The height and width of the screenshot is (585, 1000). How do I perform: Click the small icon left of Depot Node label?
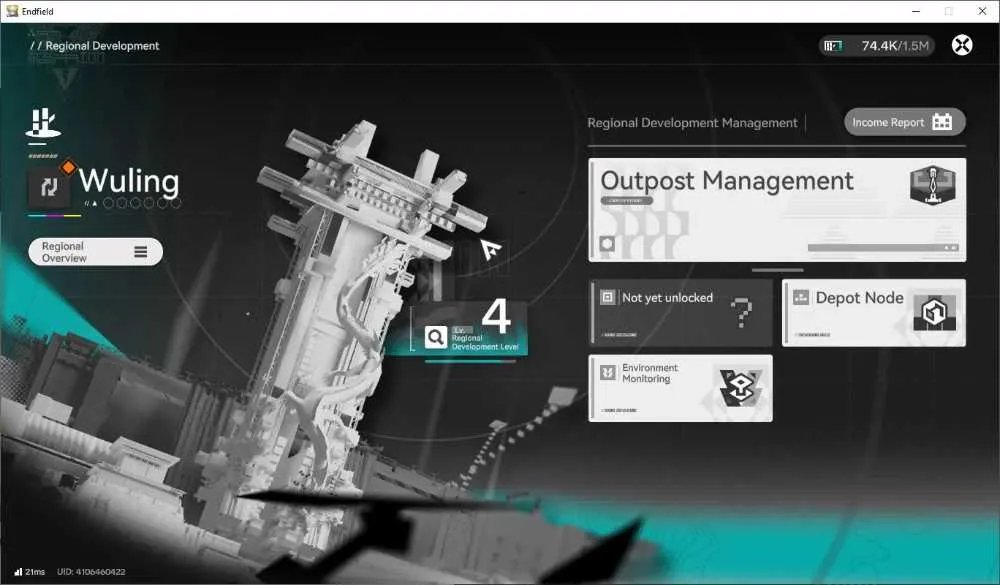coord(801,297)
